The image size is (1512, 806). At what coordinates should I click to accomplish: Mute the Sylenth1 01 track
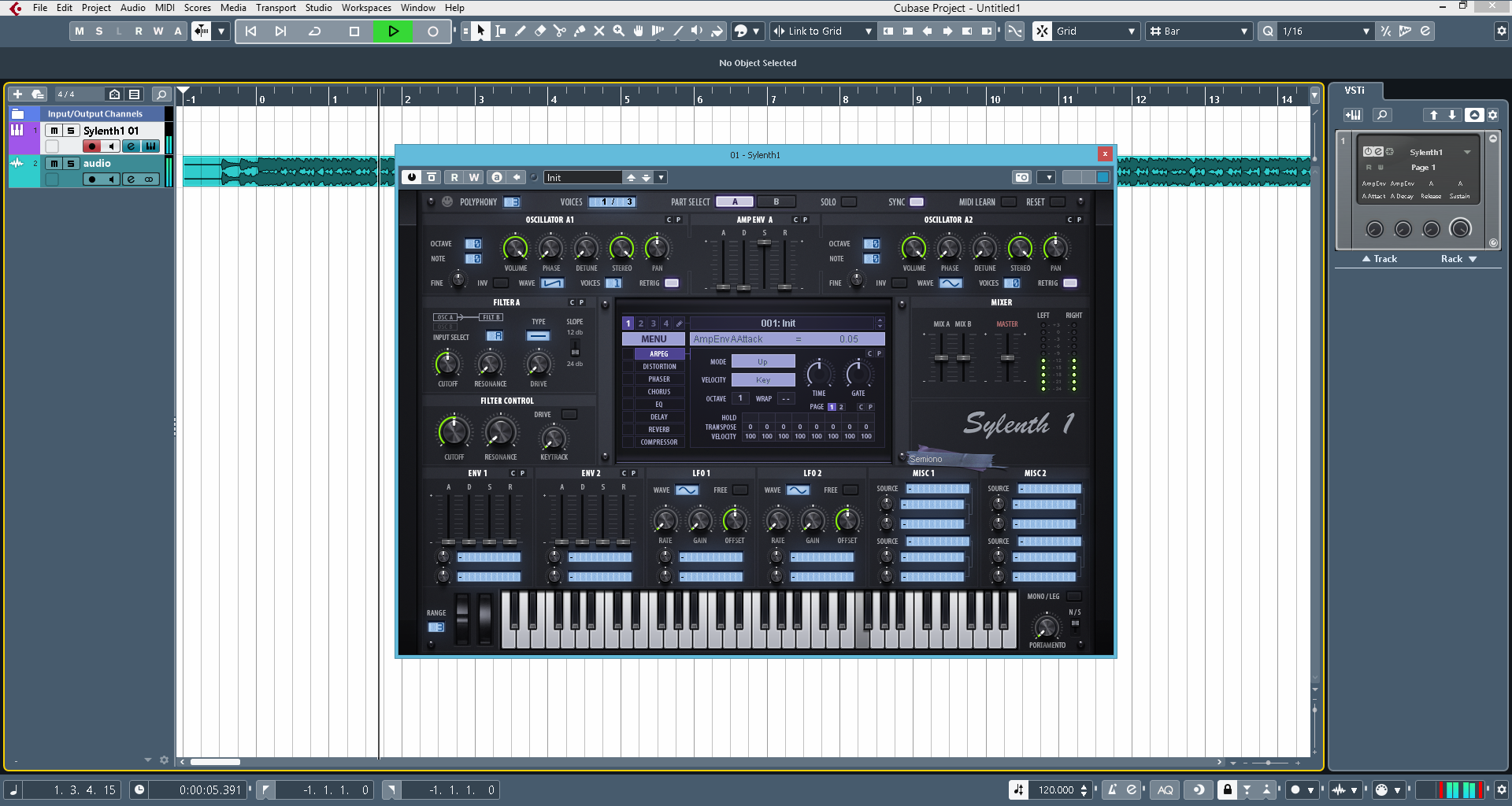[x=54, y=131]
